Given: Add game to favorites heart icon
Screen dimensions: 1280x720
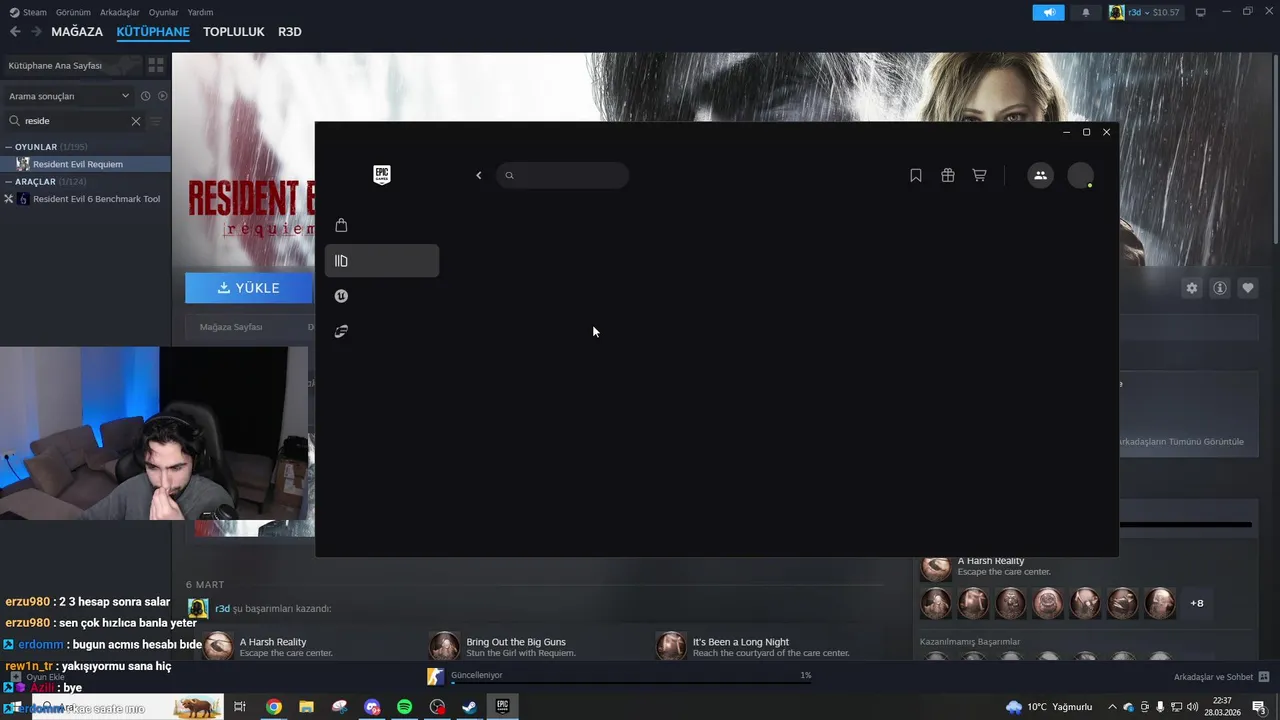Looking at the screenshot, I should click(x=1248, y=288).
